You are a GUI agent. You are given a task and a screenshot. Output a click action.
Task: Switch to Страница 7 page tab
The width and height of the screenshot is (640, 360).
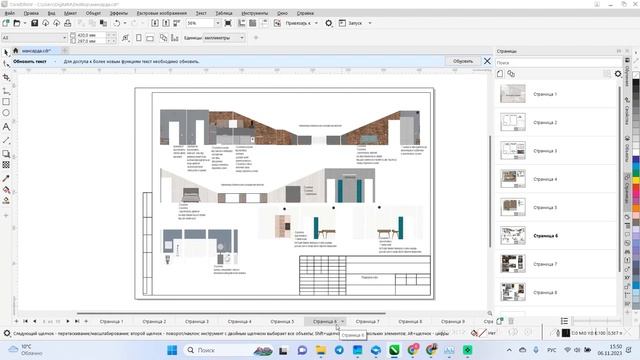click(367, 322)
